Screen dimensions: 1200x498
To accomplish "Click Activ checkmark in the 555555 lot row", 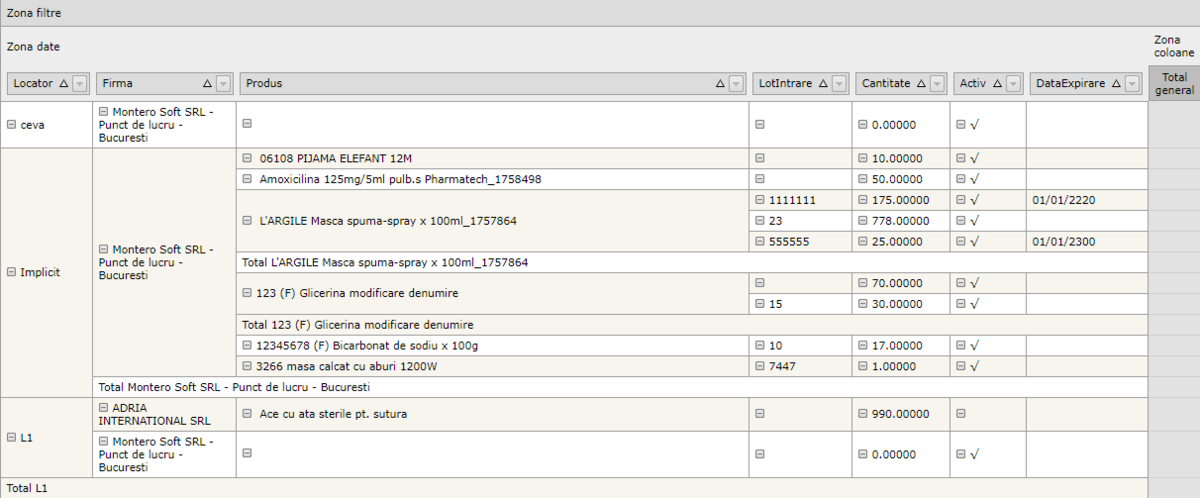I will pos(973,242).
